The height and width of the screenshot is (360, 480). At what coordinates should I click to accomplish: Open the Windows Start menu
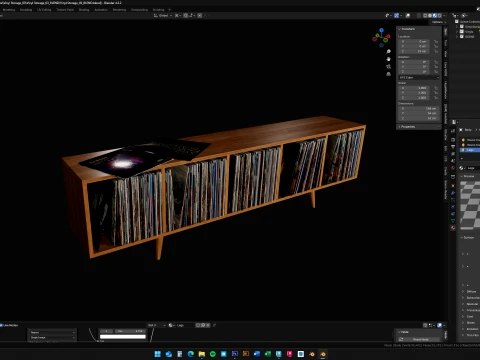pyautogui.click(x=158, y=354)
